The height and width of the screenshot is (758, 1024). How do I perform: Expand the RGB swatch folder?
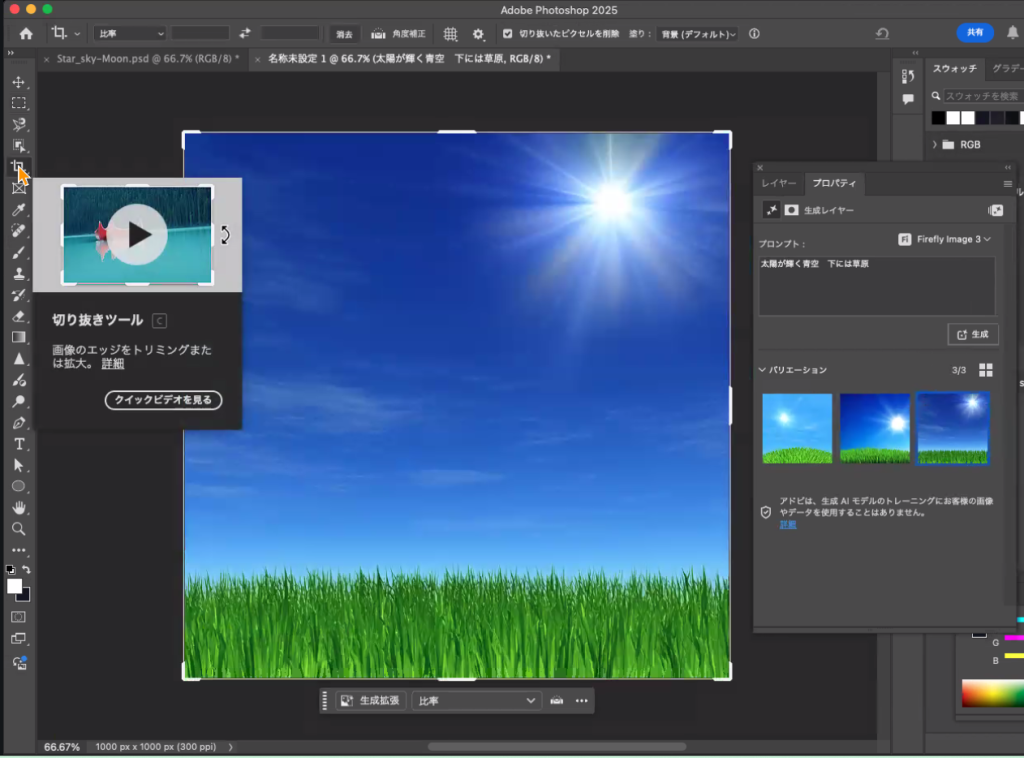tap(935, 144)
